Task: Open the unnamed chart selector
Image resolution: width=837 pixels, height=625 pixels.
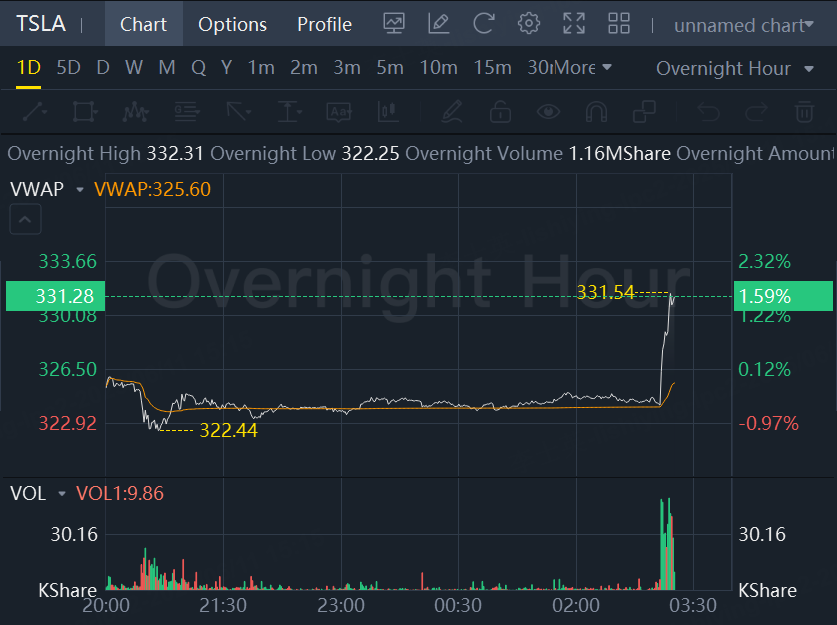Action: (x=744, y=25)
